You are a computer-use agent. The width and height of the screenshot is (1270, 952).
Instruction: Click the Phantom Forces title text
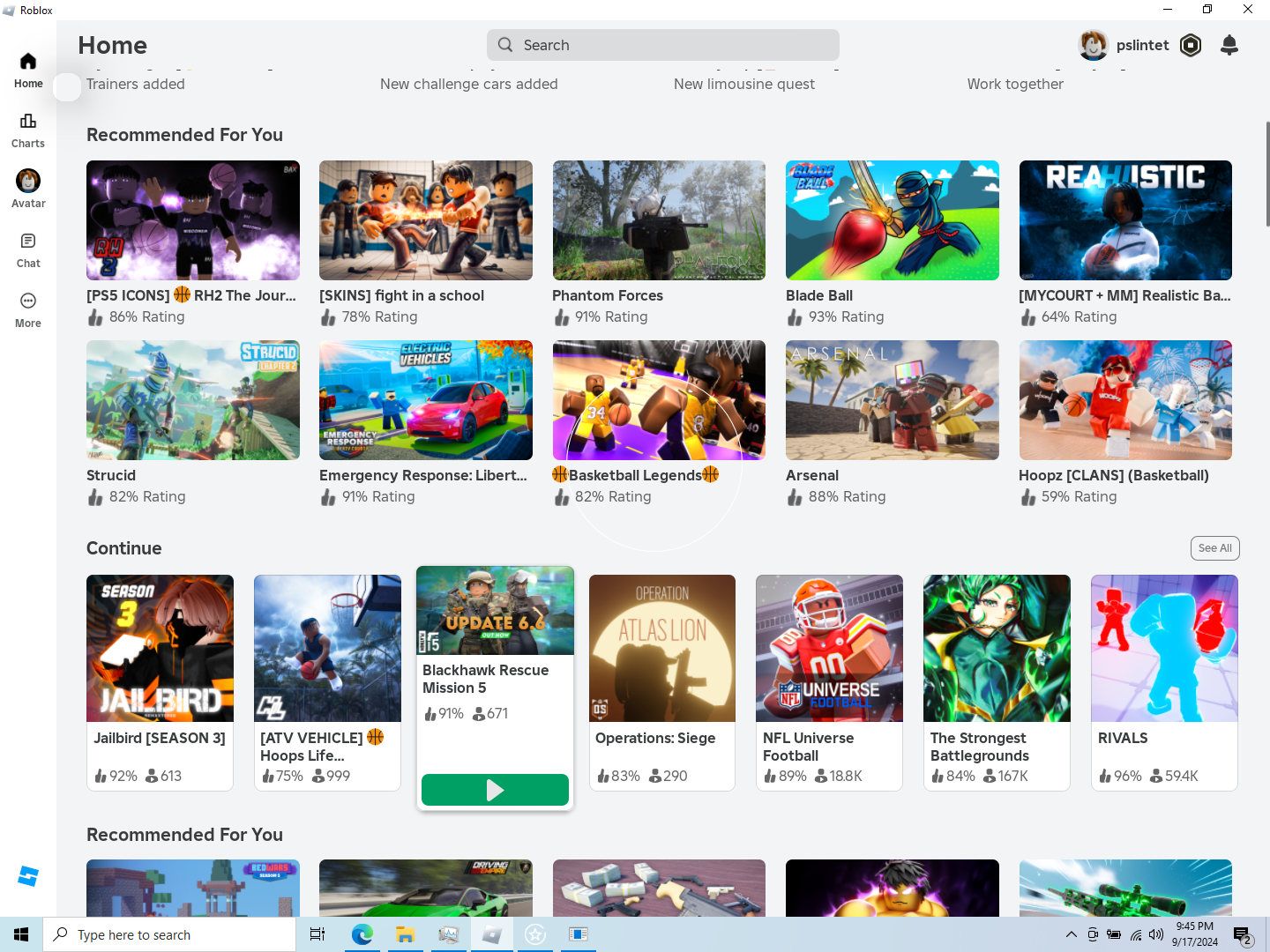point(608,295)
